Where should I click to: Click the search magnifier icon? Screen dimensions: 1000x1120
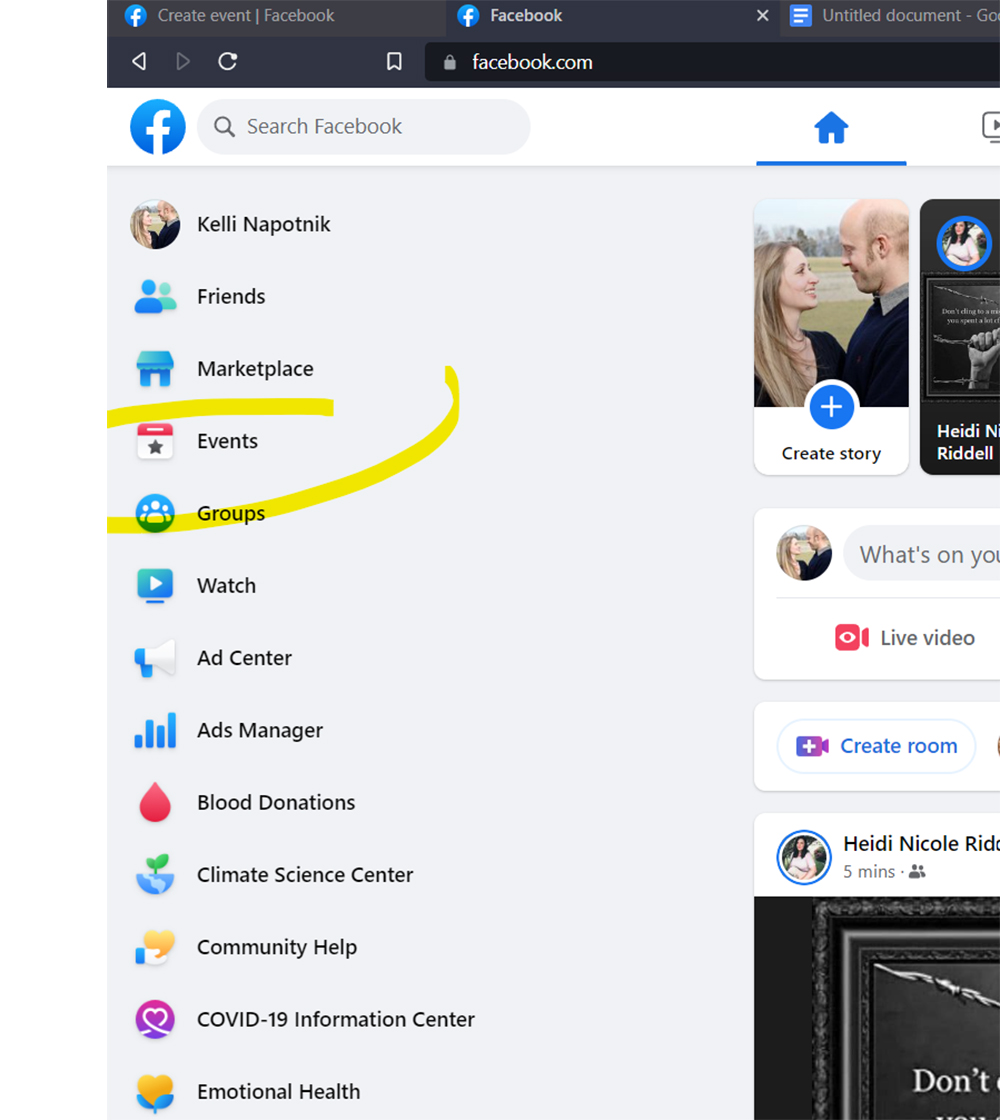click(x=224, y=127)
